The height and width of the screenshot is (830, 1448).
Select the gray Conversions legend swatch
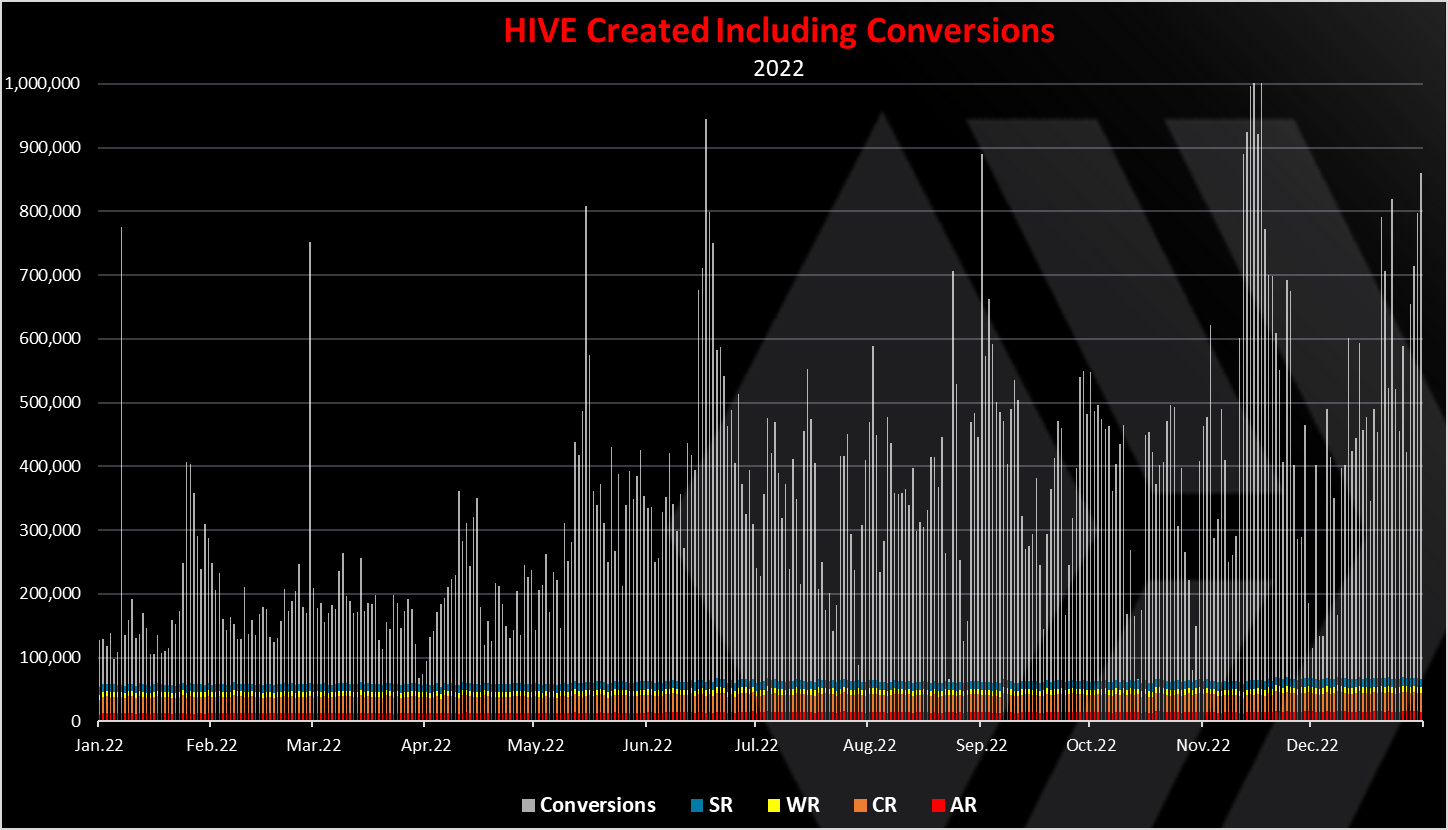coord(529,805)
